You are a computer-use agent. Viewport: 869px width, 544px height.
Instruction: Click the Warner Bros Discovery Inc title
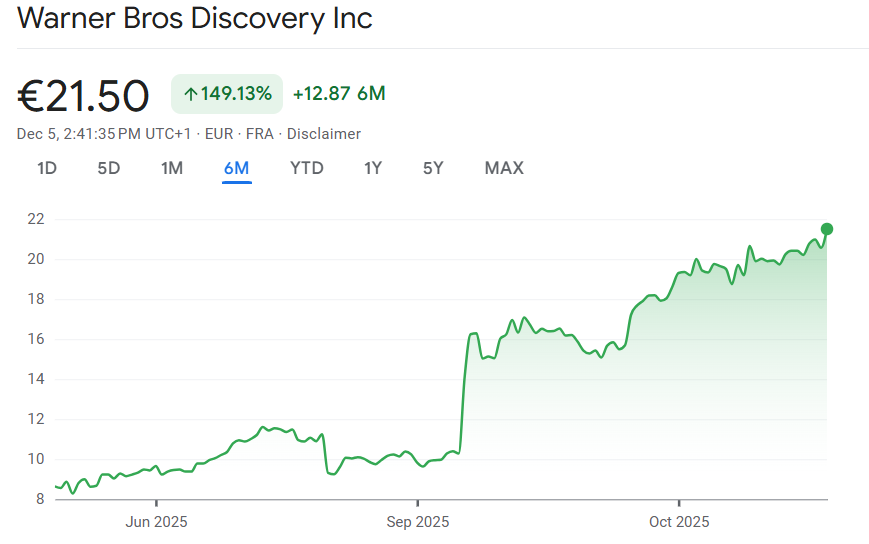[x=195, y=19]
